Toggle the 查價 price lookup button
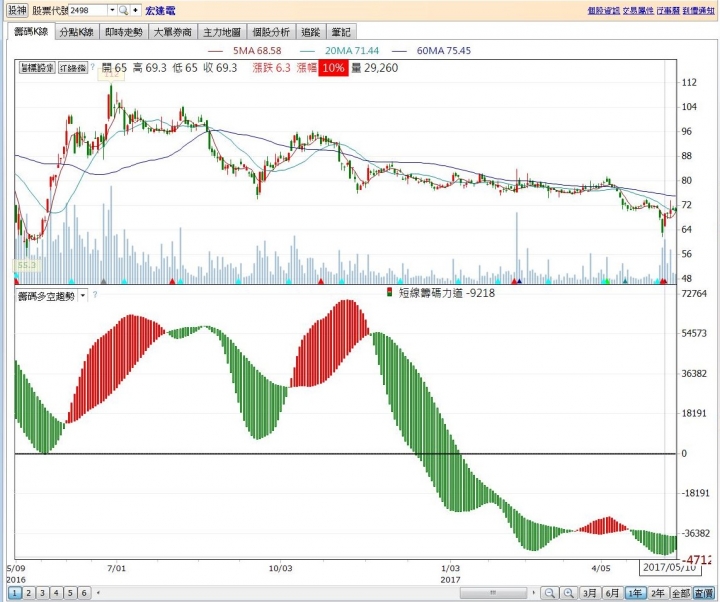Viewport: 720px width, 602px height. pyautogui.click(x=703, y=593)
